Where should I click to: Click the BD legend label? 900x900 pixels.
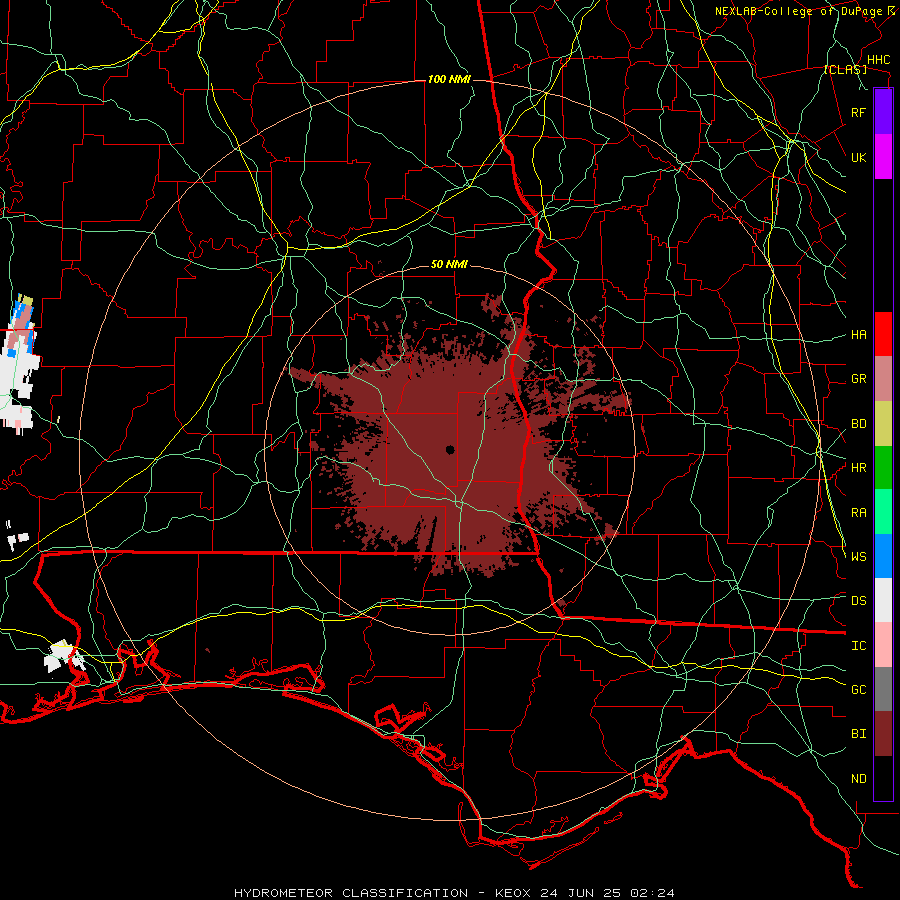(858, 424)
